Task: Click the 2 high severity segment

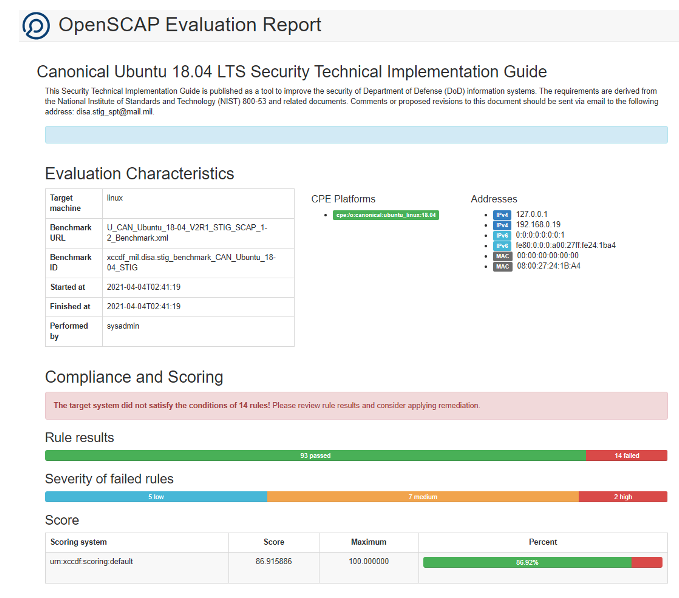Action: click(623, 497)
